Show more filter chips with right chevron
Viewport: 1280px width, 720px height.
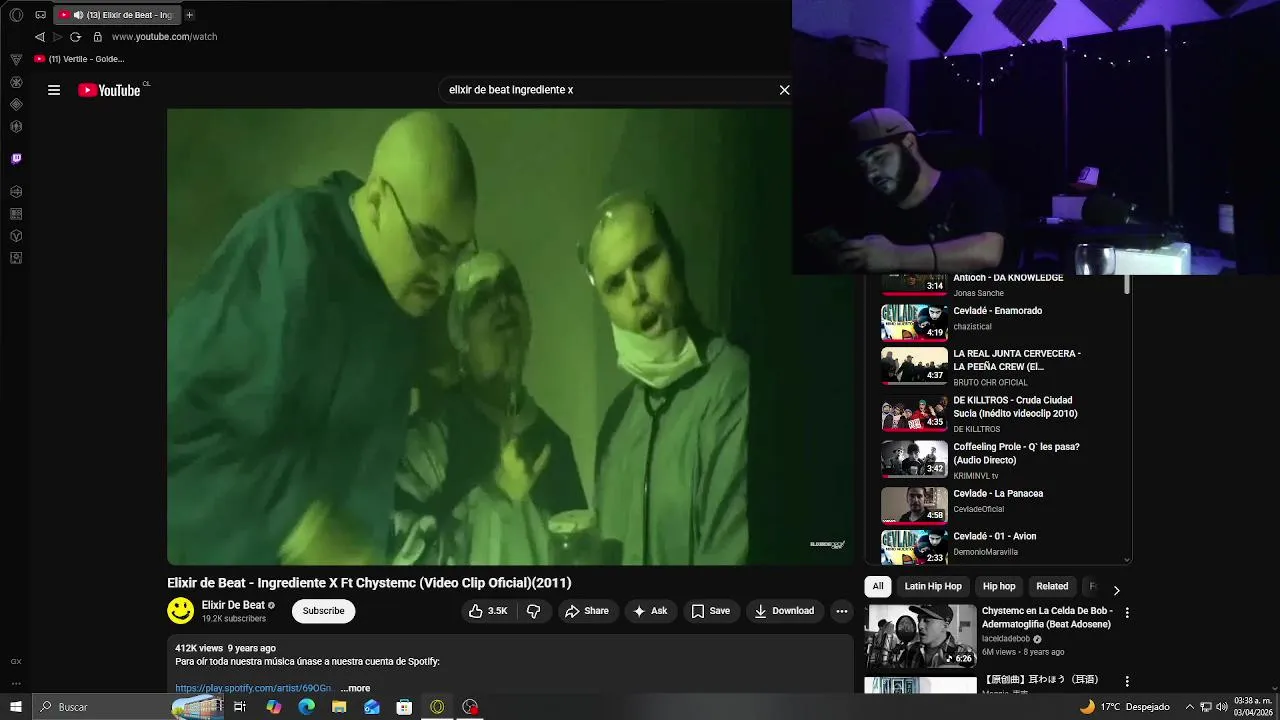[1116, 590]
